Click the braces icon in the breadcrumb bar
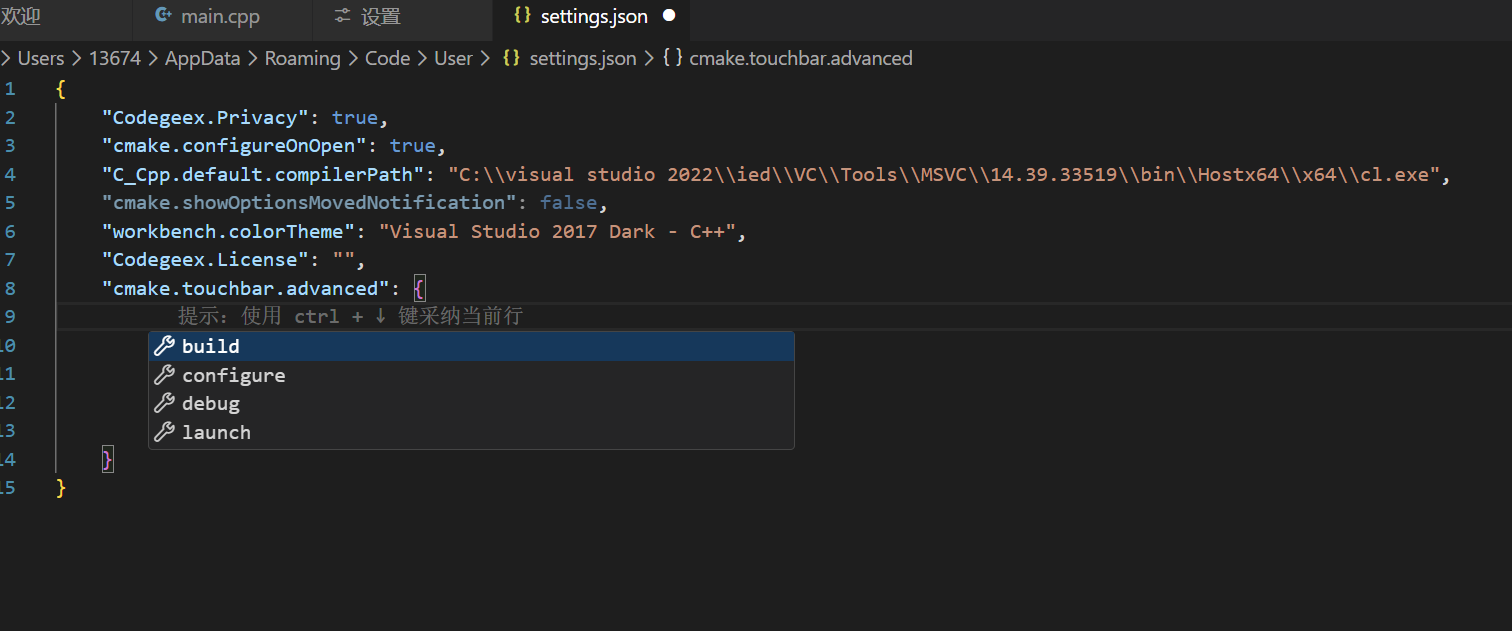Image resolution: width=1512 pixels, height=631 pixels. (511, 58)
